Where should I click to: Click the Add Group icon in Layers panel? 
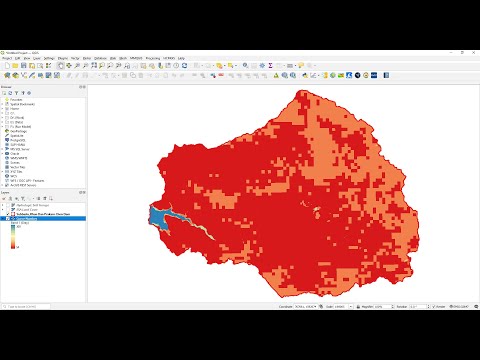[x=10, y=199]
